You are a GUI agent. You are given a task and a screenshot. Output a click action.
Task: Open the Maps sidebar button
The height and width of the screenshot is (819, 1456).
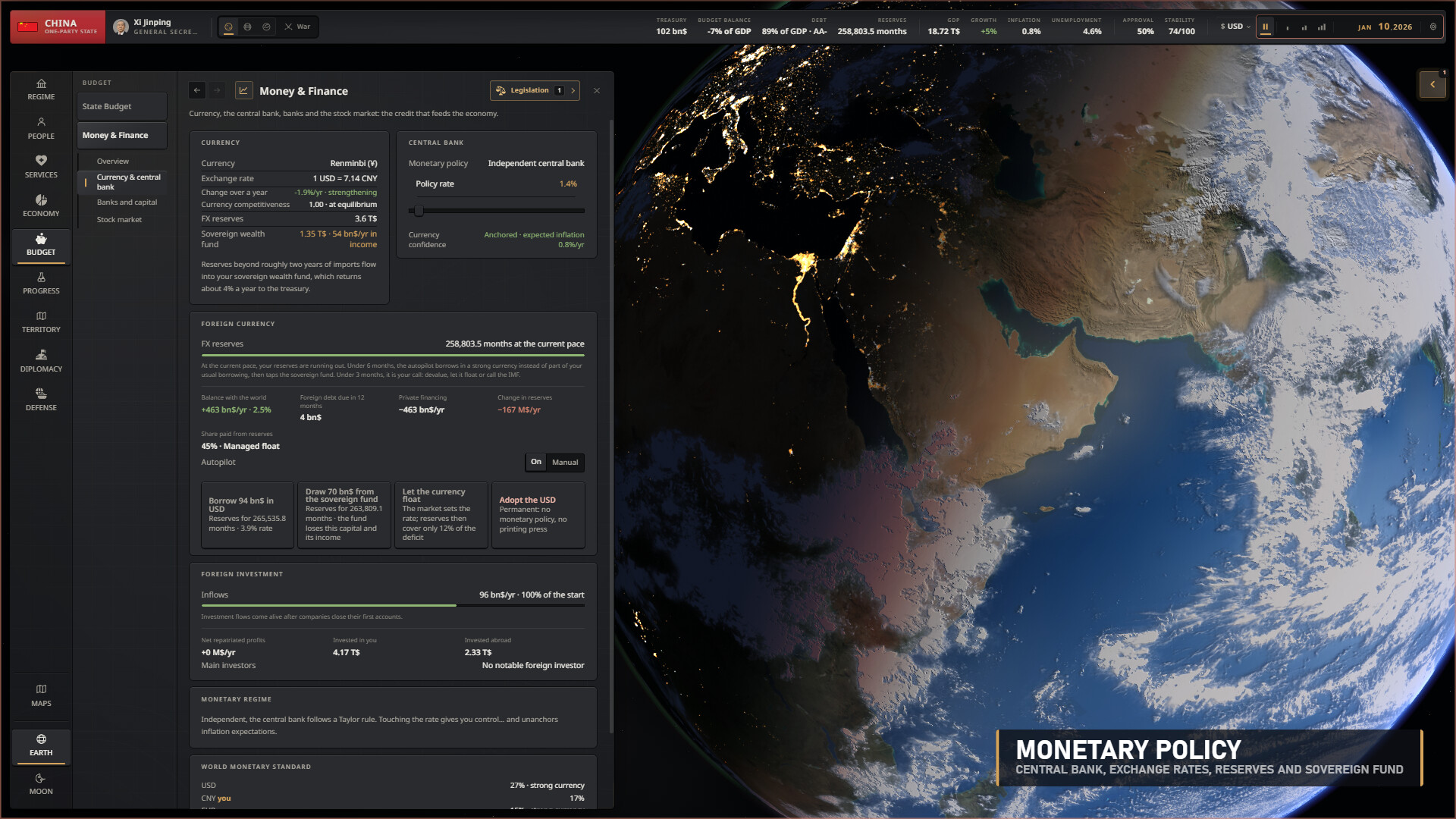pyautogui.click(x=41, y=695)
